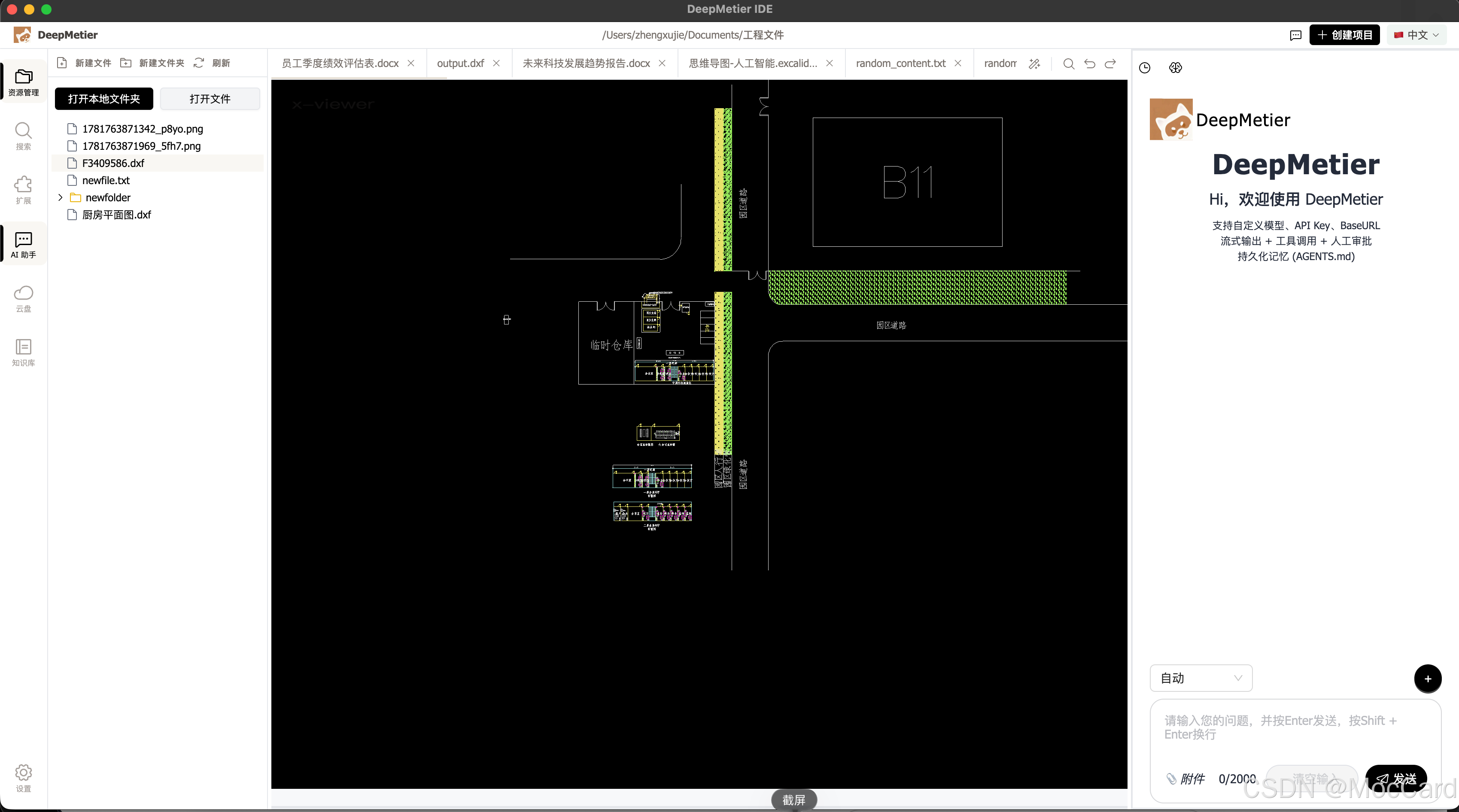Open the 中文 language dropdown
The height and width of the screenshot is (812, 1459).
pos(1416,35)
